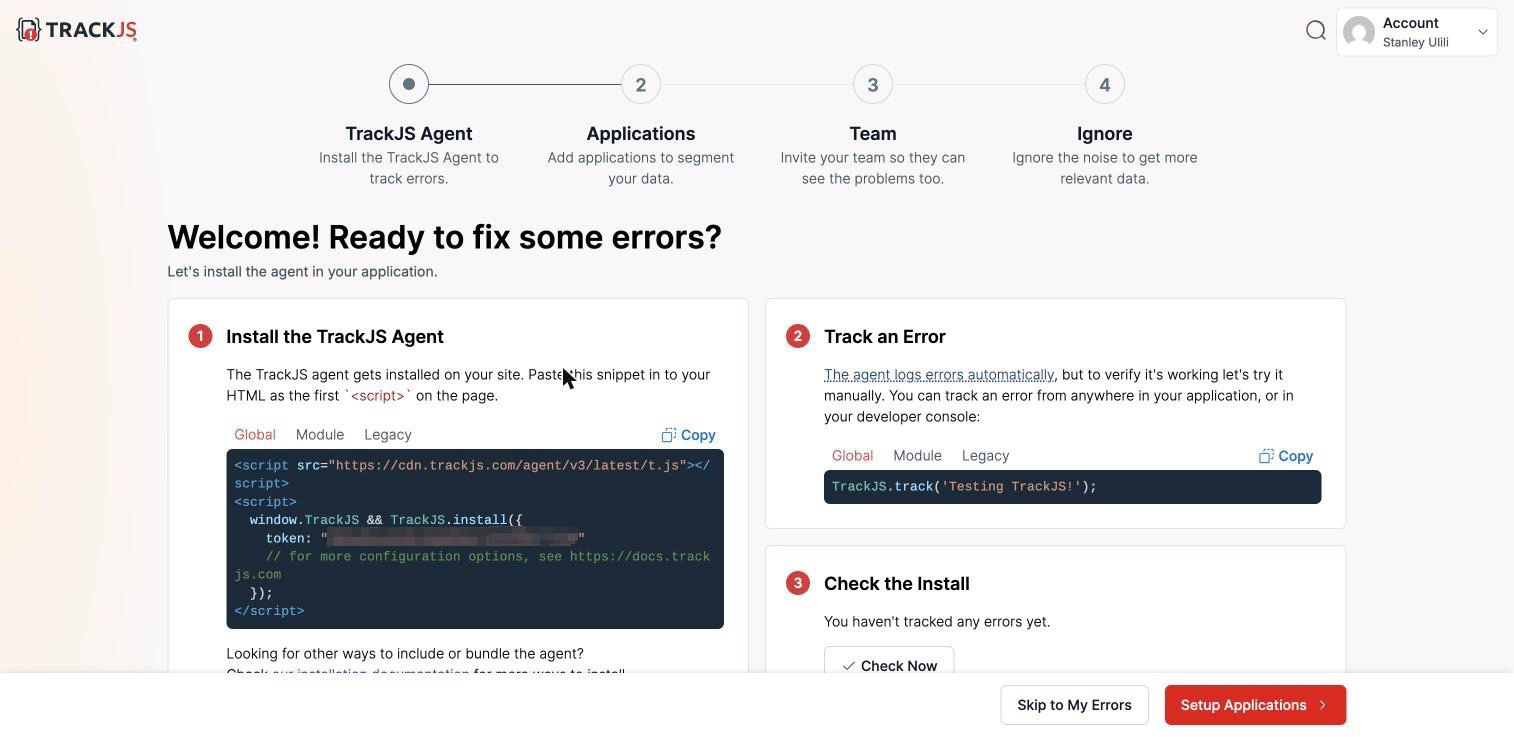Click 'Welcome! Ready to fix some errors?' heading

(x=444, y=237)
